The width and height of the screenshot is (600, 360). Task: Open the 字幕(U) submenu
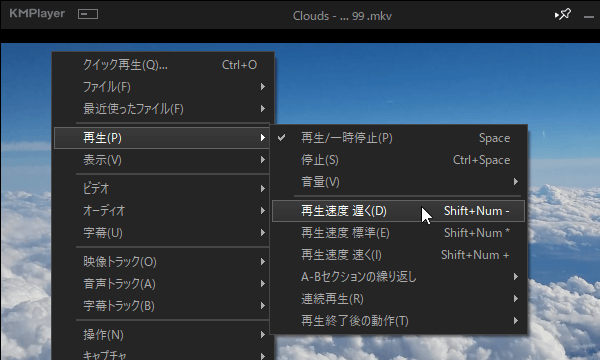[162, 233]
